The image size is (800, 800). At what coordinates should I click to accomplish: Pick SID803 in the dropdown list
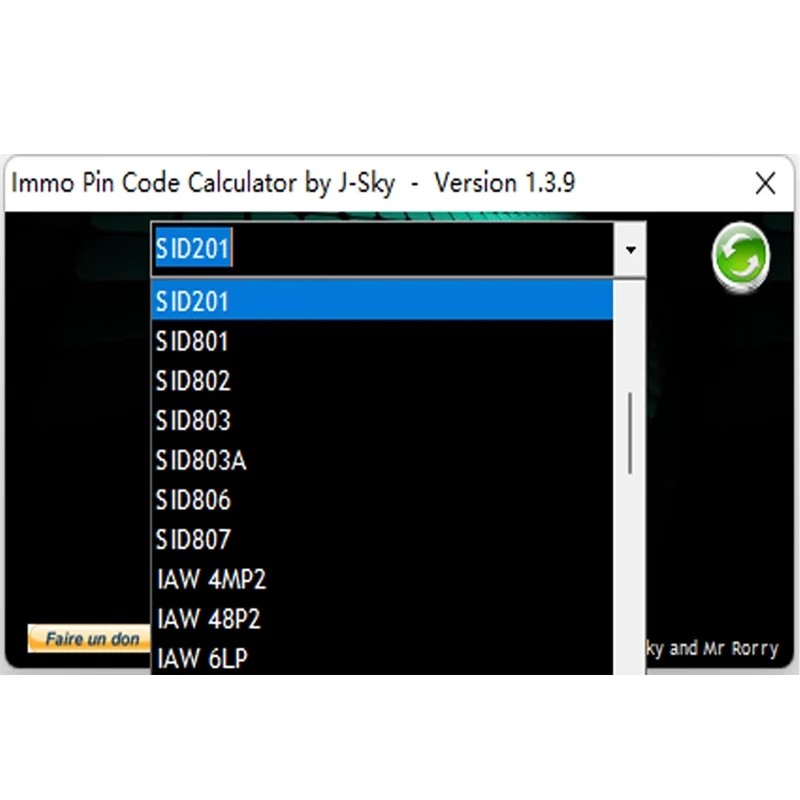pos(383,420)
